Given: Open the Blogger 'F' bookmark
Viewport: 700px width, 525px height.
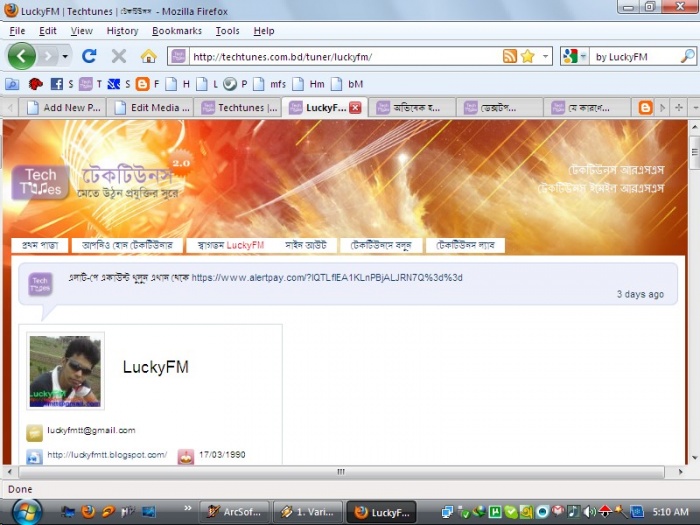Looking at the screenshot, I should point(148,83).
